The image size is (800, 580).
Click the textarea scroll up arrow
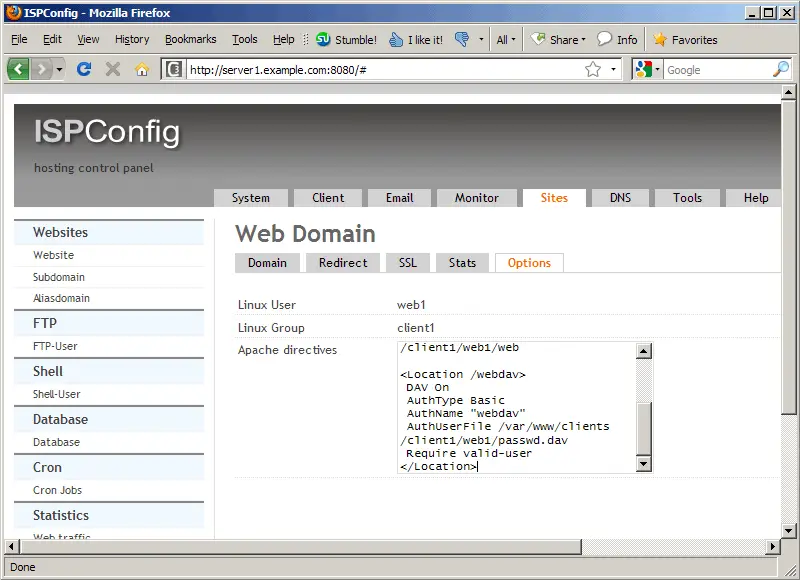pos(644,350)
